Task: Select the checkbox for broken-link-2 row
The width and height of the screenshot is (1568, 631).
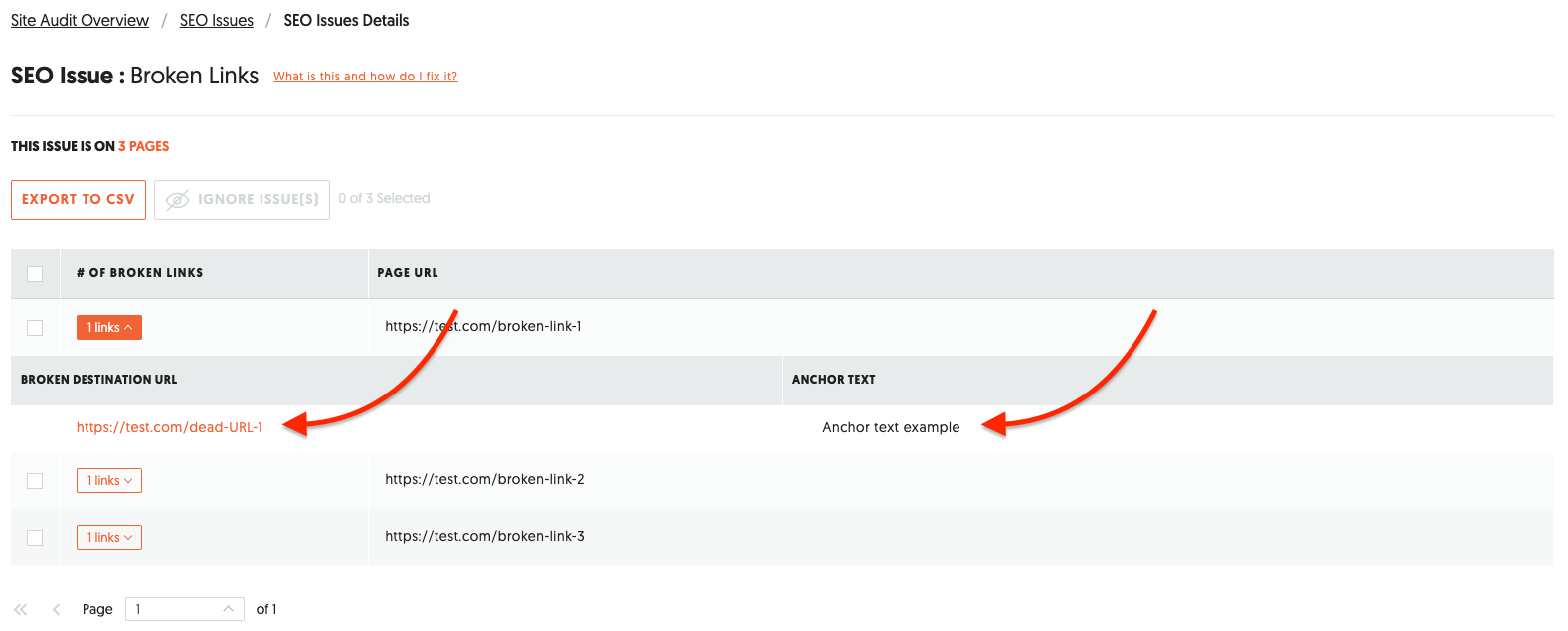Action: [35, 481]
